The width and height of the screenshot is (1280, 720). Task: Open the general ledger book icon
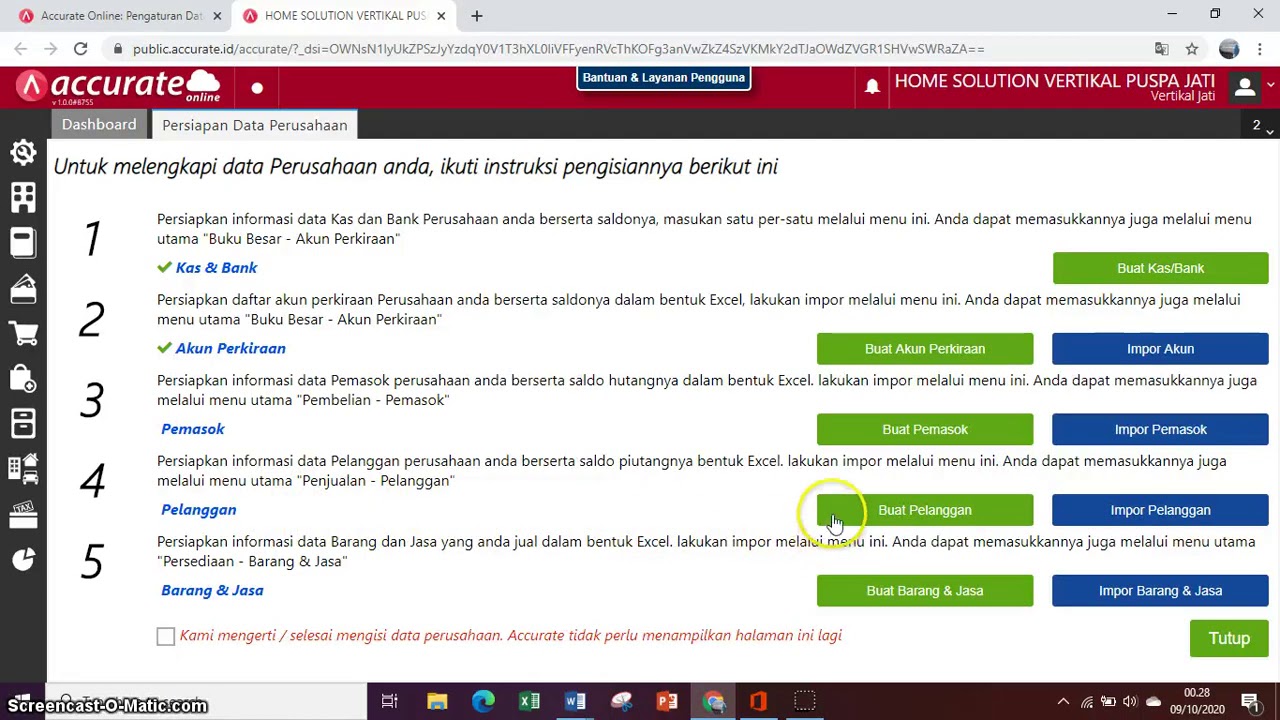(23, 242)
